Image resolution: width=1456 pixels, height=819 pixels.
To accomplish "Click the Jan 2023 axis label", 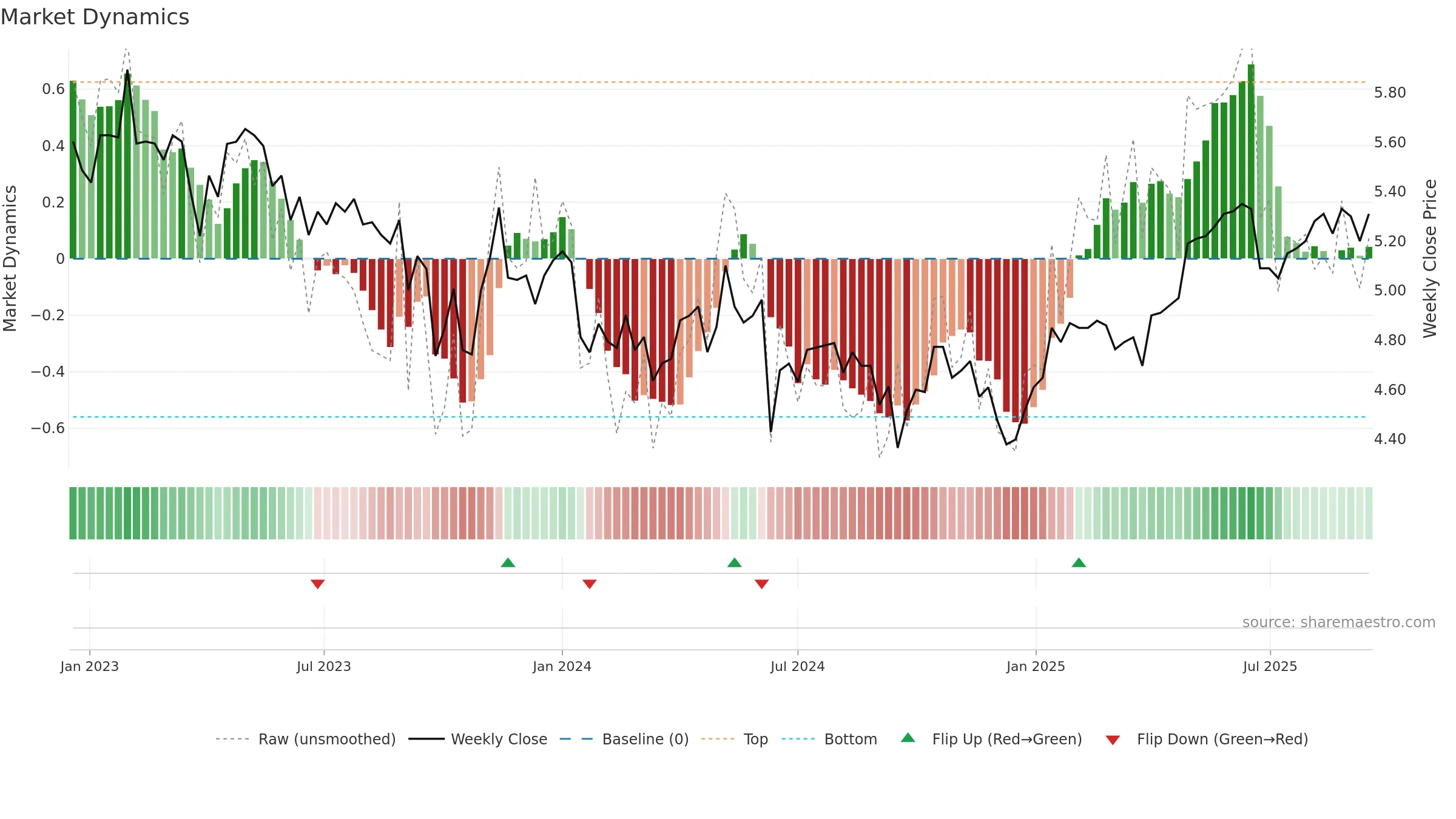I will tap(90, 666).
